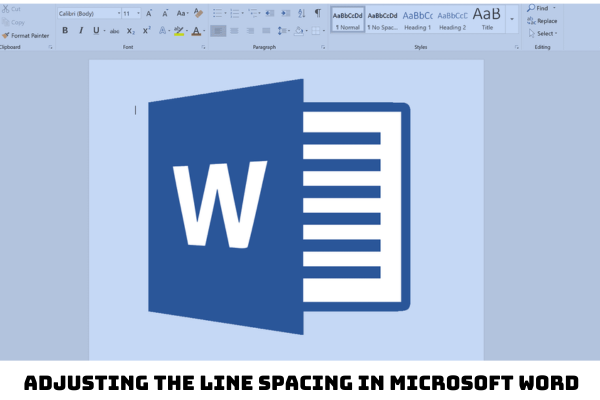600x400 pixels.
Task: Click the Increase Indent icon
Action: click(x=285, y=13)
